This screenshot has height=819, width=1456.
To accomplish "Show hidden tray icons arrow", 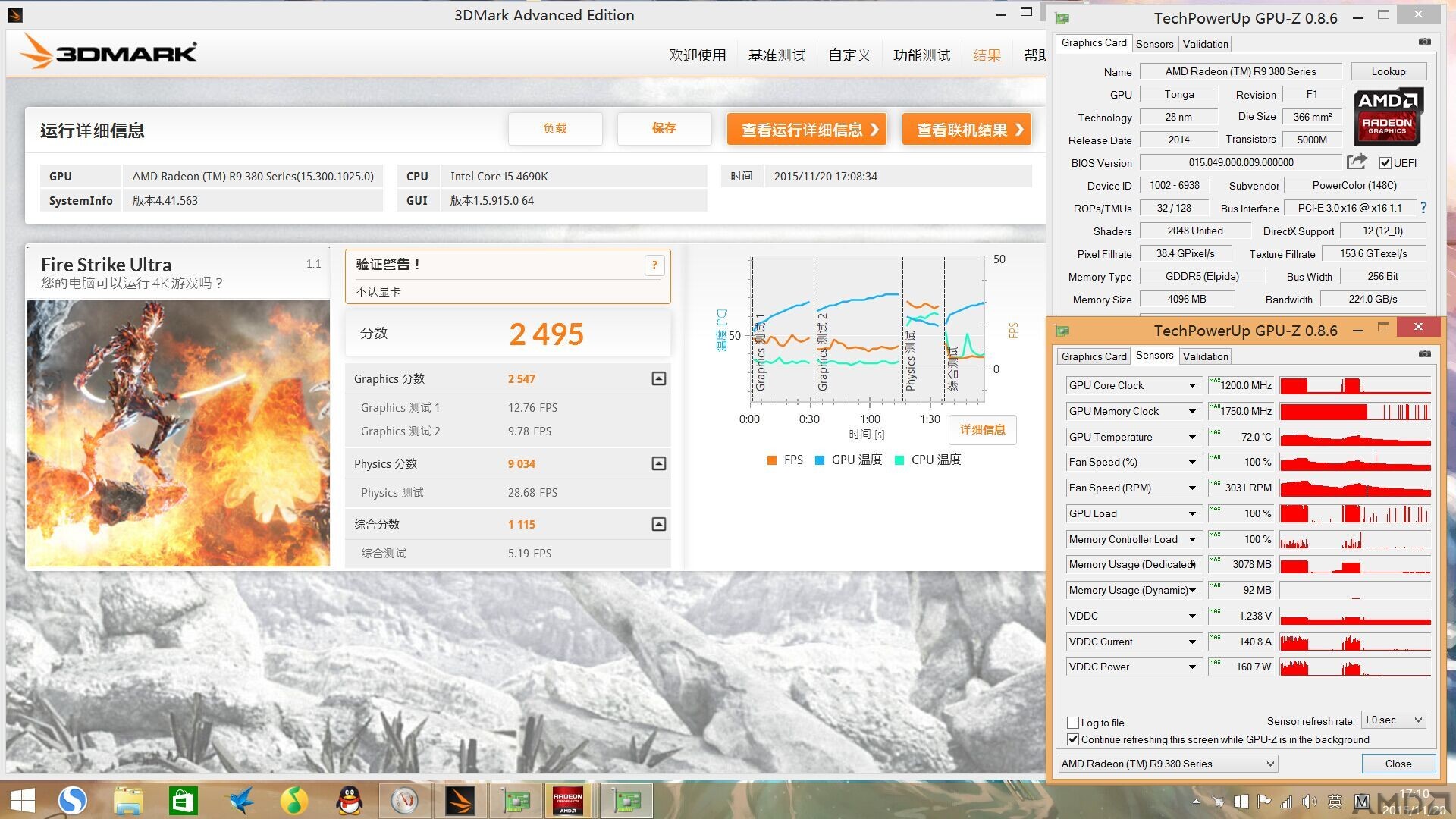I will (x=1196, y=802).
